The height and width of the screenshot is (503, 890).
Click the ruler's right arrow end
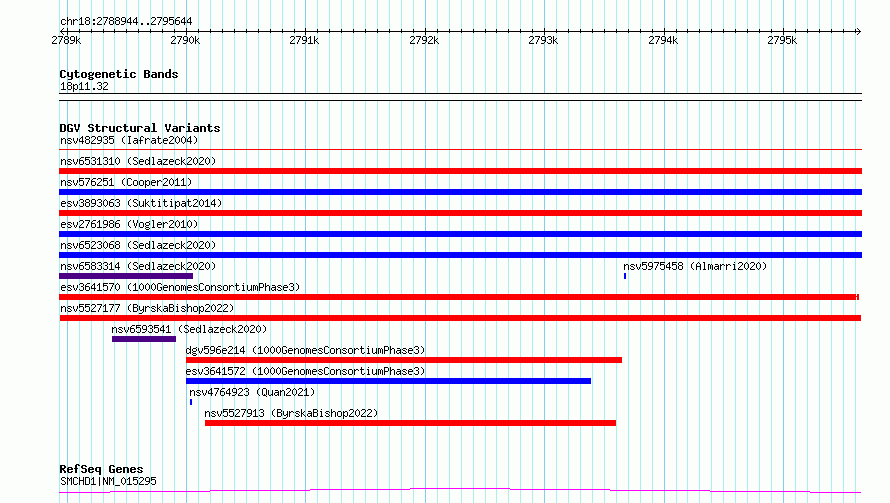coord(859,31)
